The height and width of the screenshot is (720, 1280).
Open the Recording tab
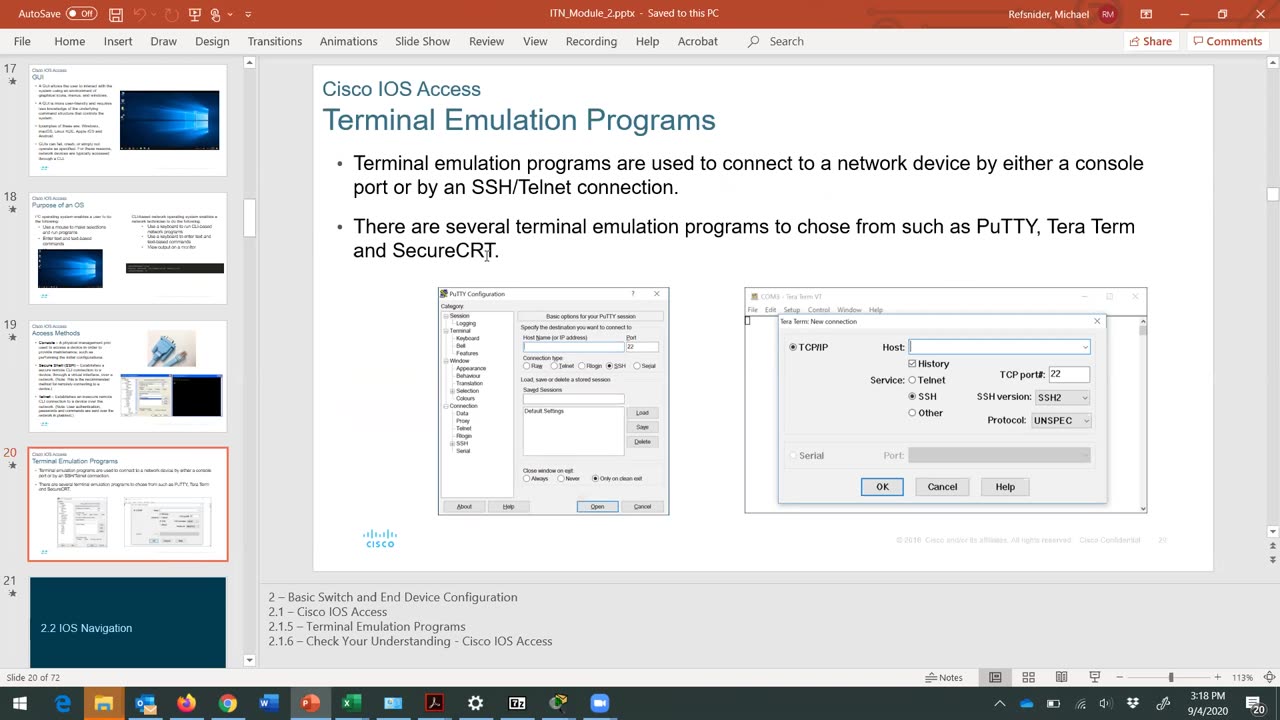(591, 41)
